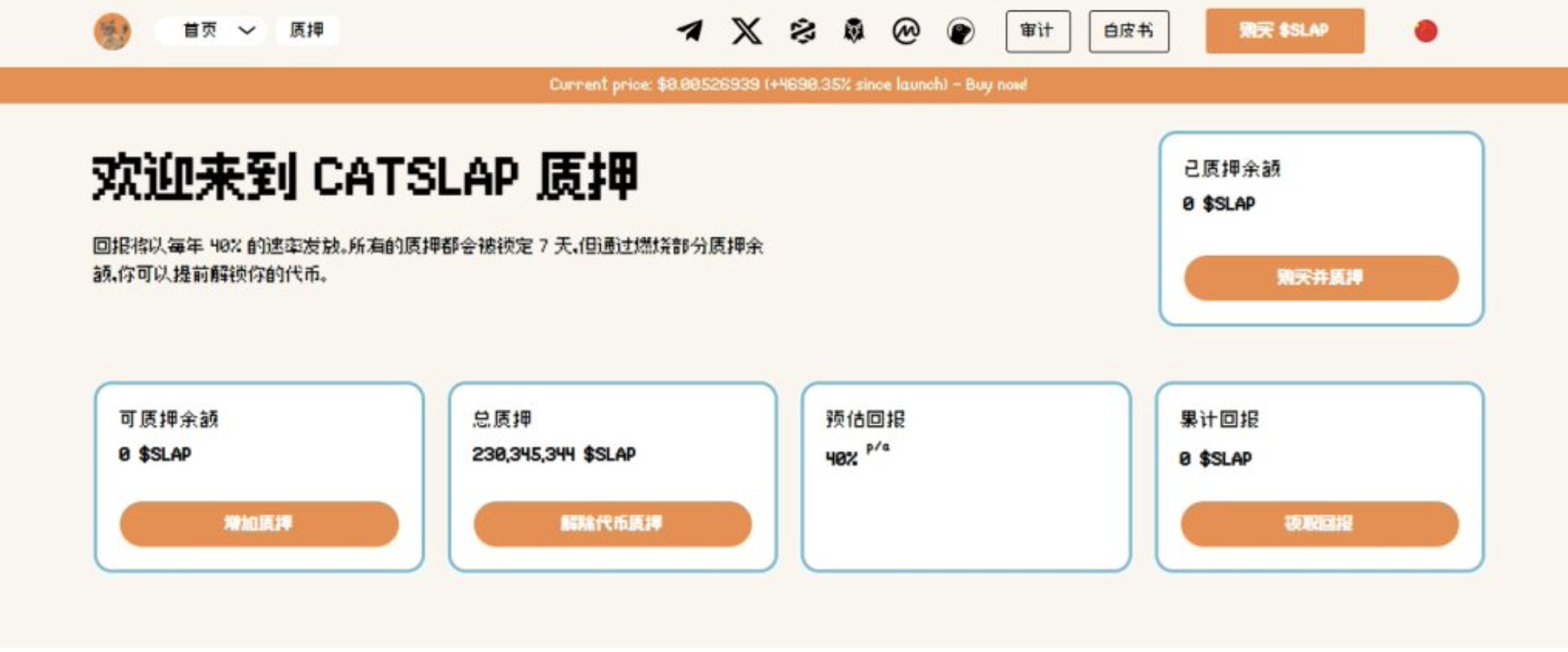The image size is (1568, 652).
Task: Click the owl-shaped icon in header
Action: [853, 32]
